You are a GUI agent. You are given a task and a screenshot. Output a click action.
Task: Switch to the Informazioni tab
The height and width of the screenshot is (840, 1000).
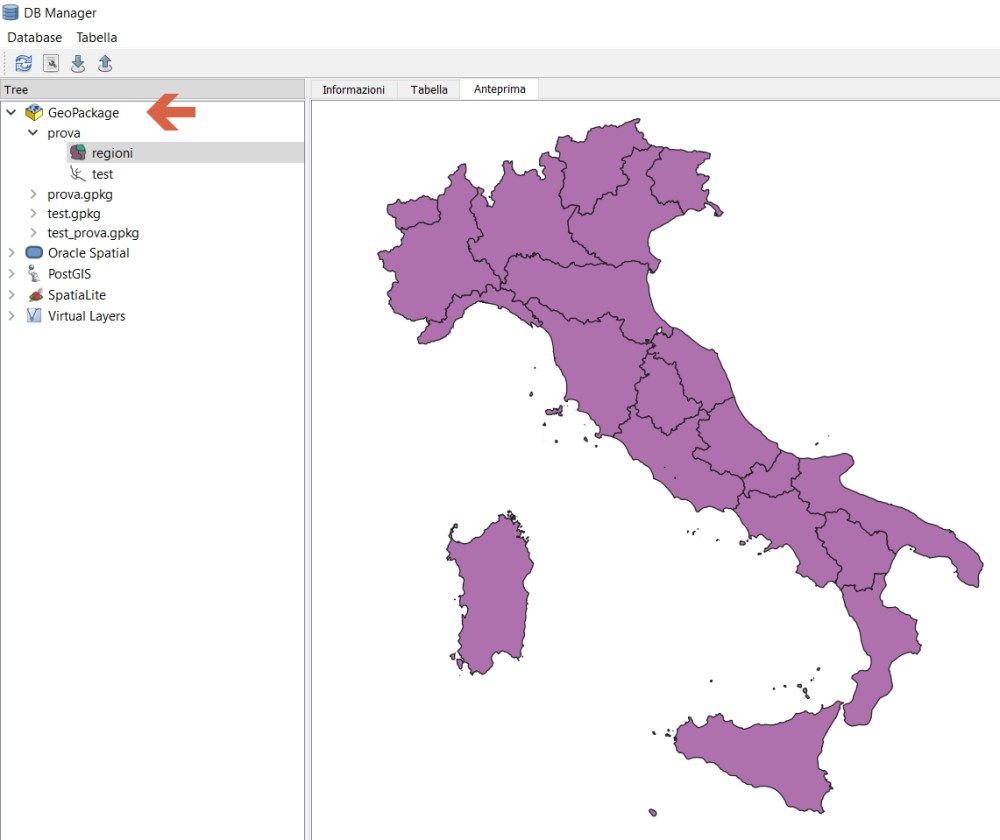tap(354, 89)
